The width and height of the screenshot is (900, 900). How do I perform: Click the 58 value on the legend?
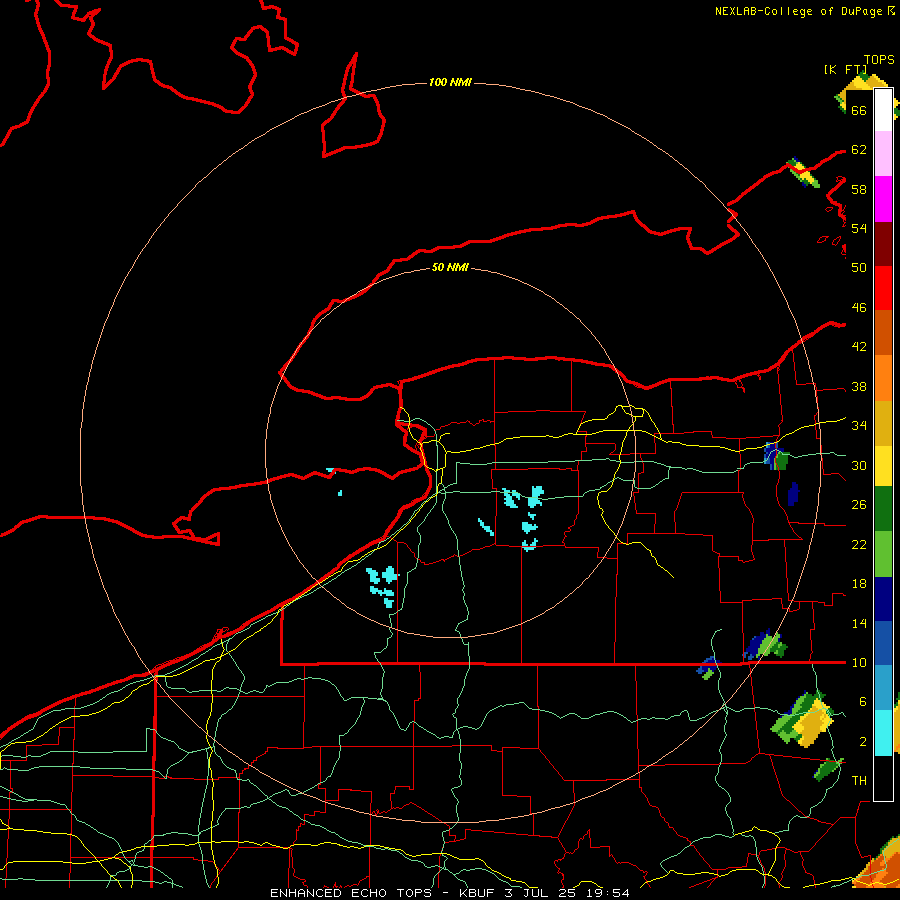tap(859, 189)
